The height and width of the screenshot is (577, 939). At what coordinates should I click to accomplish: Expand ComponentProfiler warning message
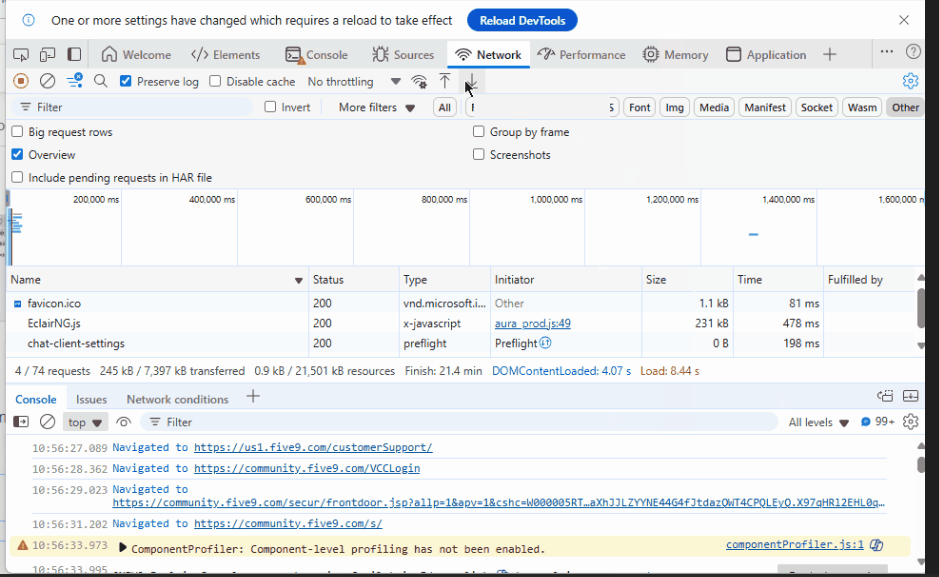pyautogui.click(x=123, y=547)
